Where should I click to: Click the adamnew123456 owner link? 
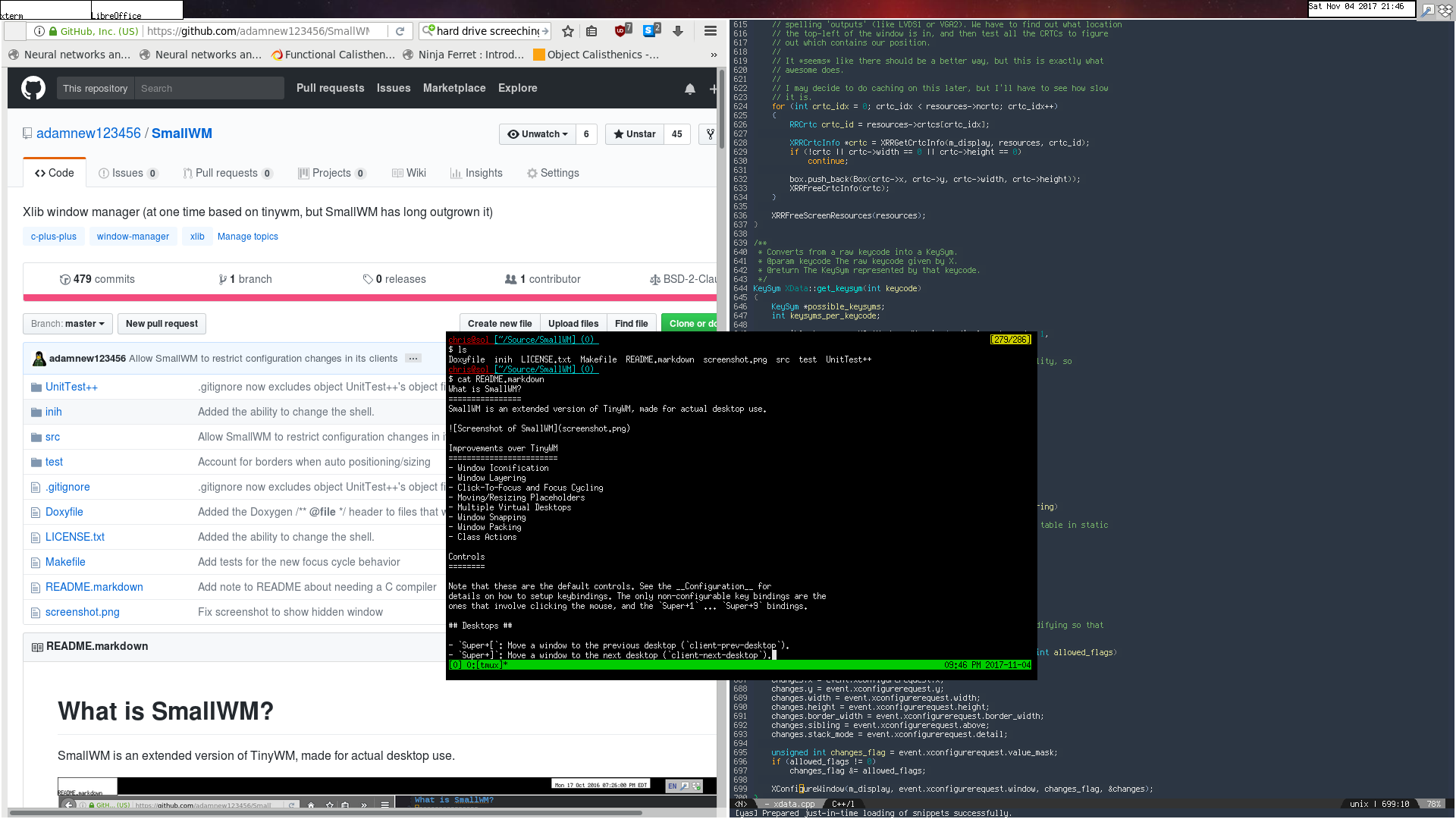tap(89, 133)
